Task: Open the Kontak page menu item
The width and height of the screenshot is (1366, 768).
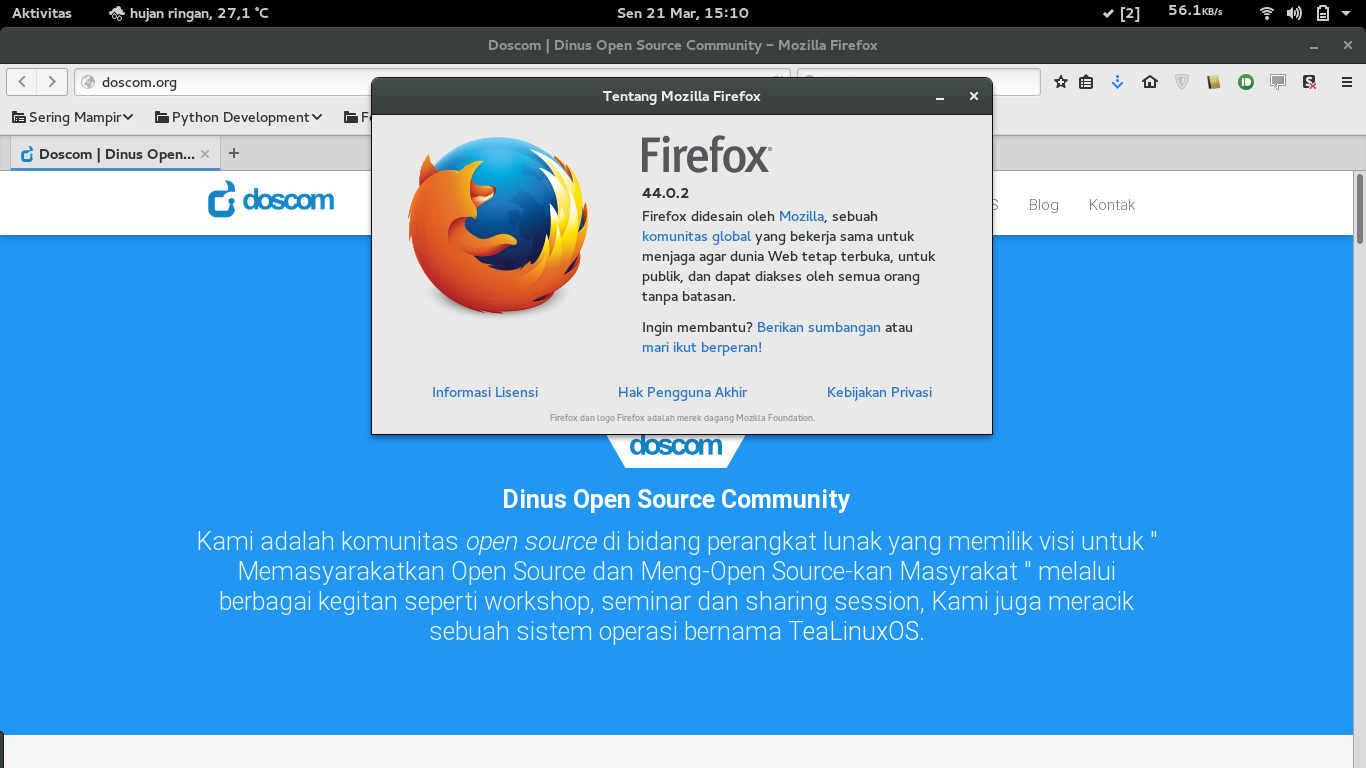Action: (x=1112, y=204)
